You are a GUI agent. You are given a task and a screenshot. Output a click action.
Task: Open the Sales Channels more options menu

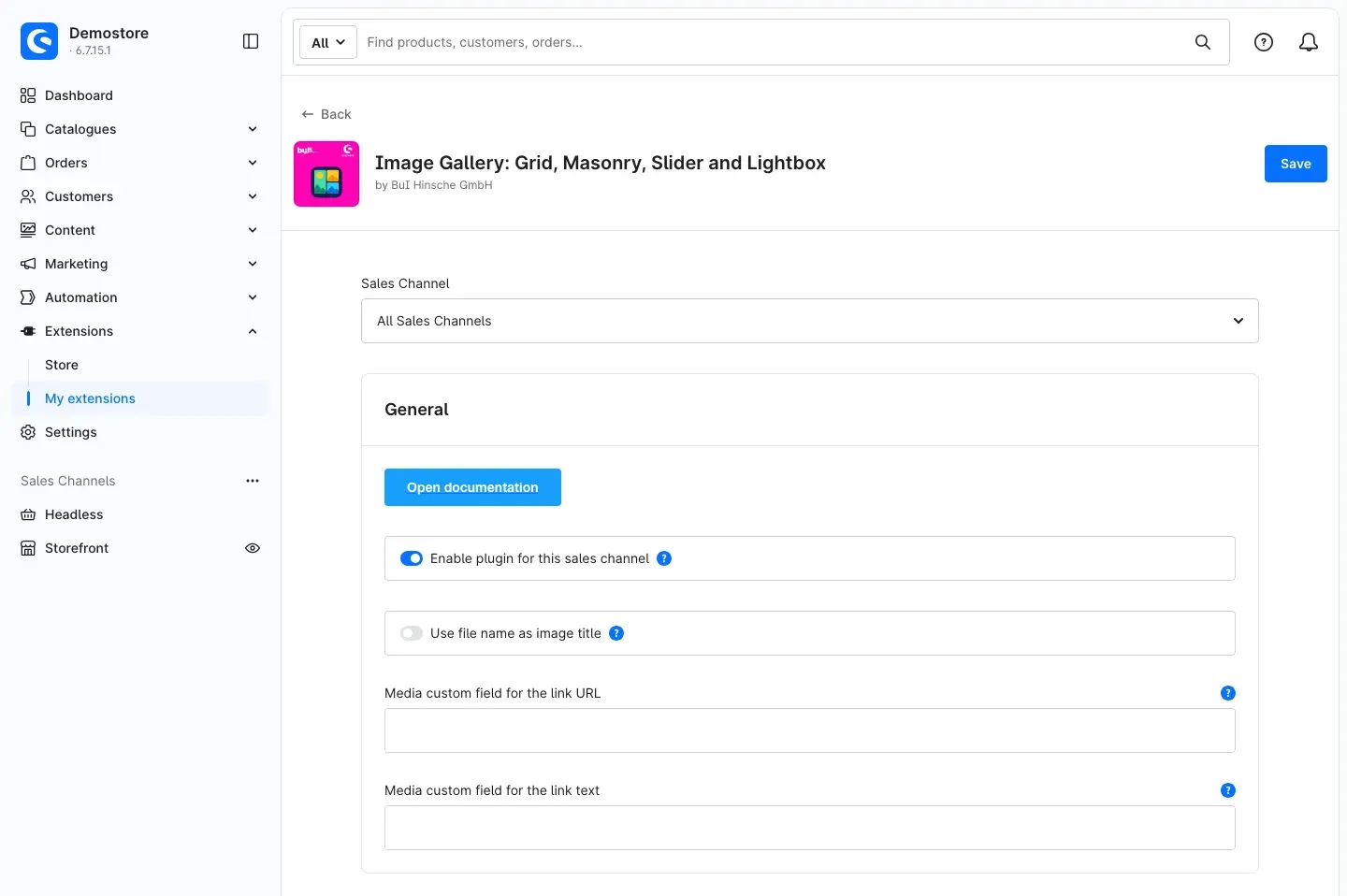(253, 481)
